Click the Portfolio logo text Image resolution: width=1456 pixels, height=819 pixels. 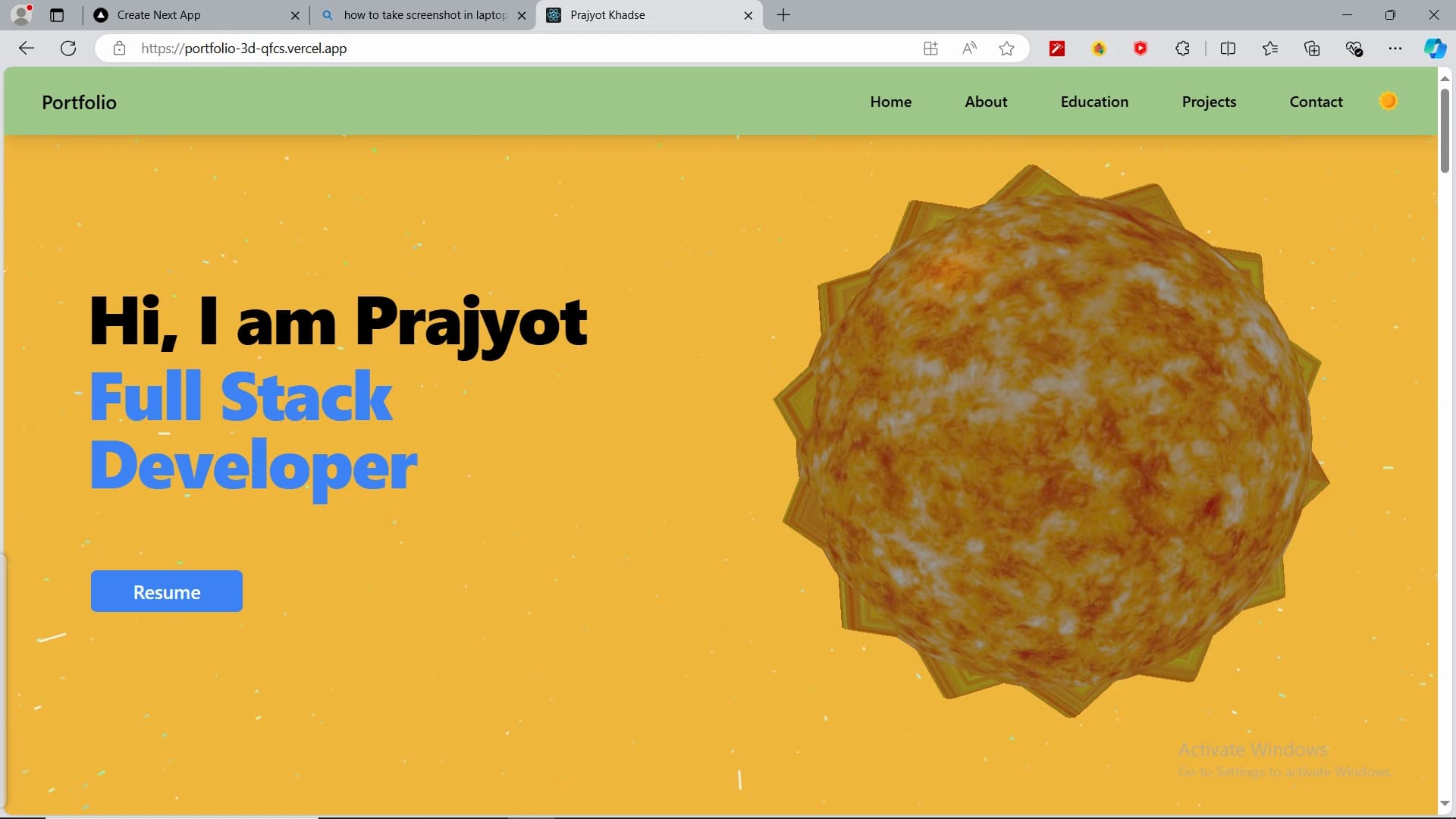[79, 102]
